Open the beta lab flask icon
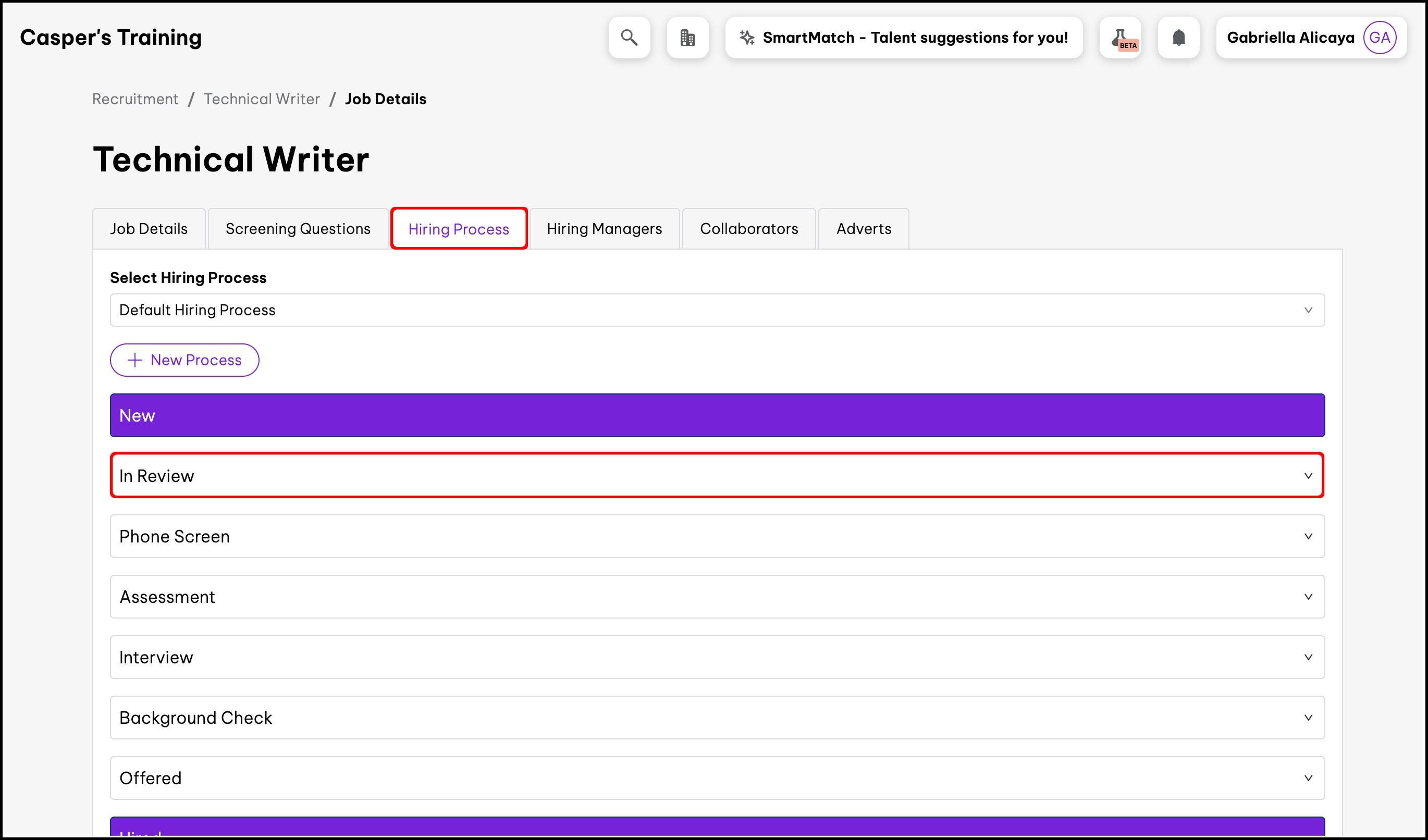 tap(1121, 38)
